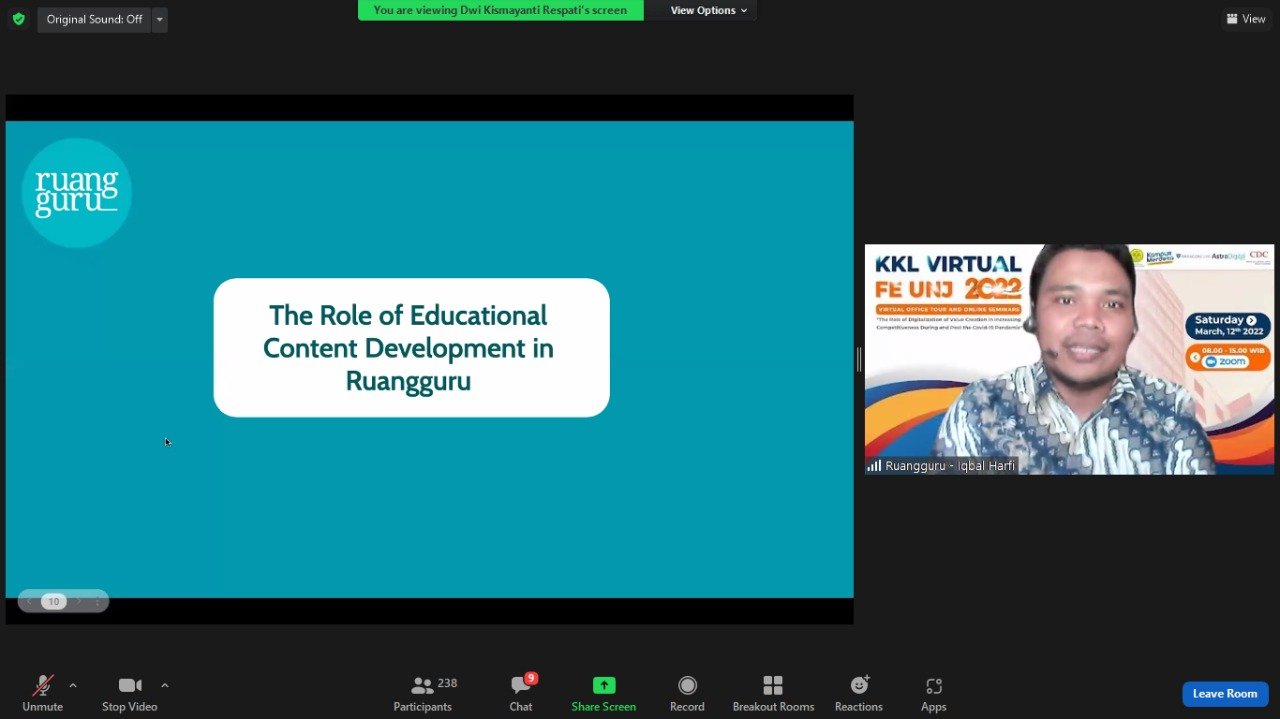Open Original Sound dropdown arrow
Viewport: 1280px width, 719px height.
point(159,19)
